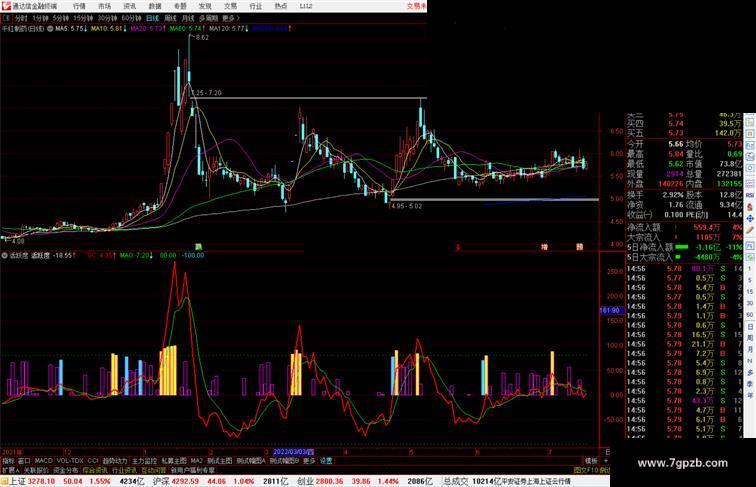This screenshot has width=756, height=487.
Task: Click the blue circle sidebar icon
Action: tap(750, 168)
